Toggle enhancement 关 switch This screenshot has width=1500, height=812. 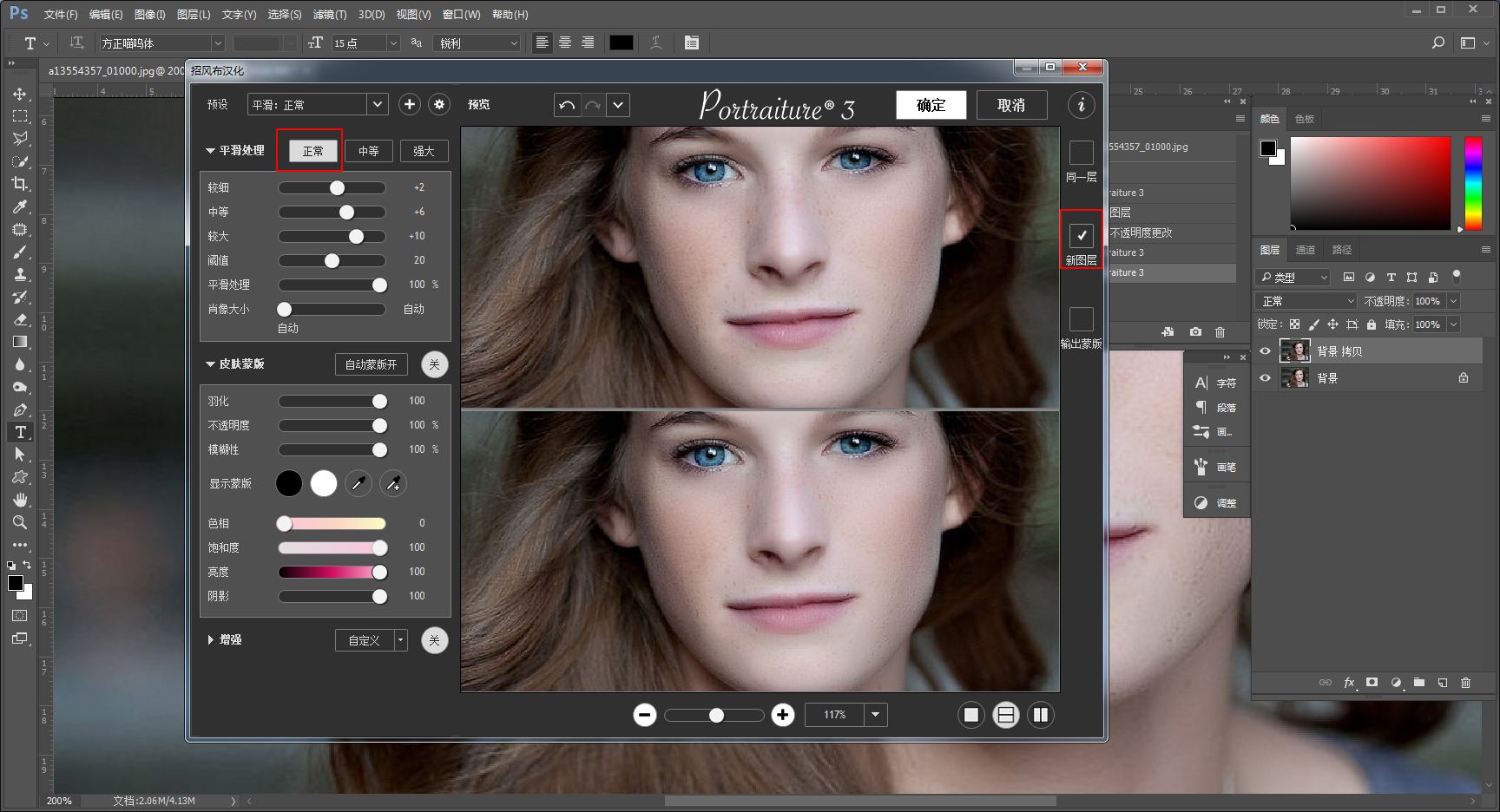click(x=435, y=640)
